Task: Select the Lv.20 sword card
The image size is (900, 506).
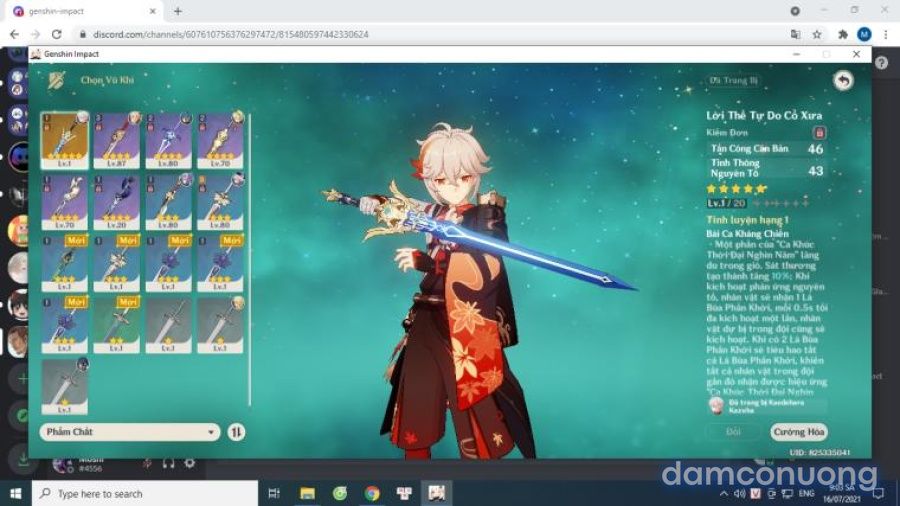Action: pos(117,203)
